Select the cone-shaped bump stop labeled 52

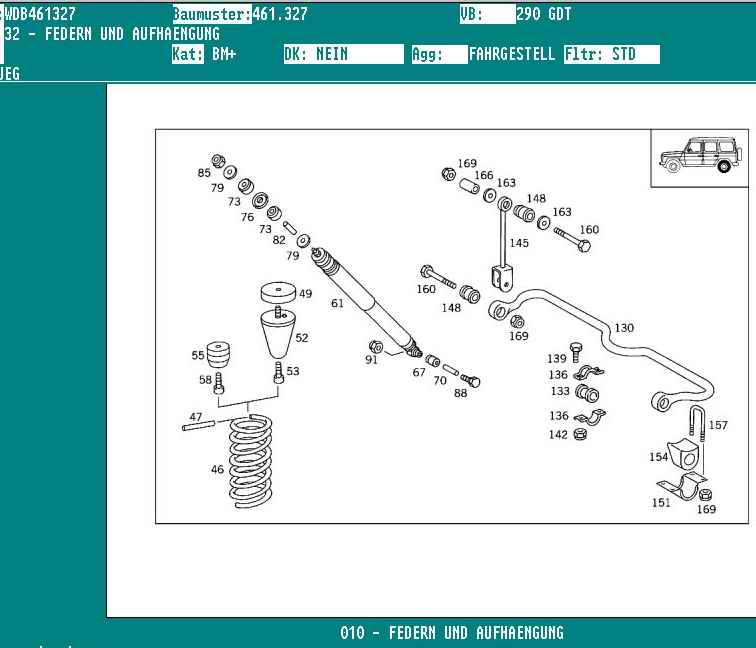279,335
